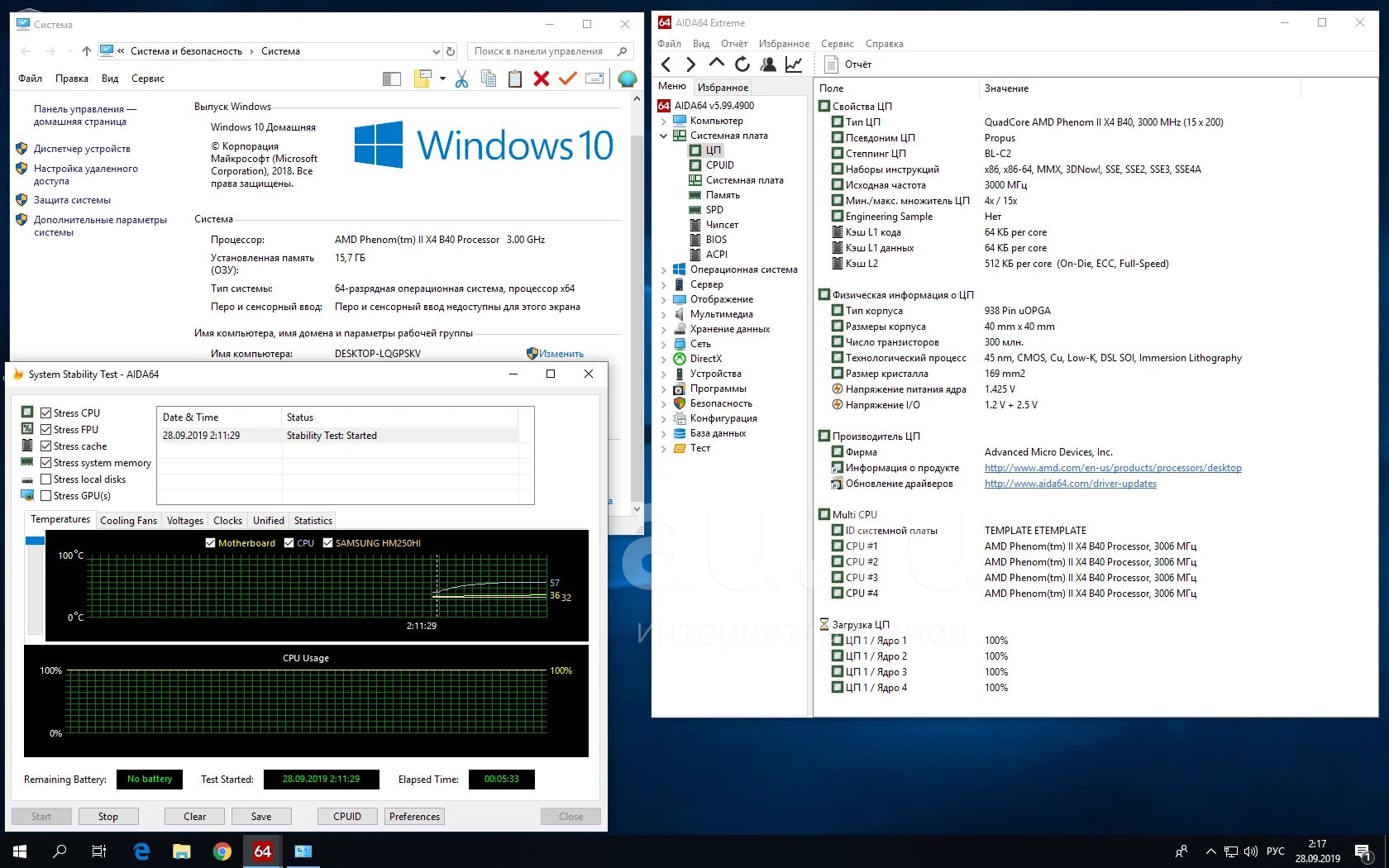The height and width of the screenshot is (868, 1389).
Task: Open Task View on taskbar
Action: 99,851
